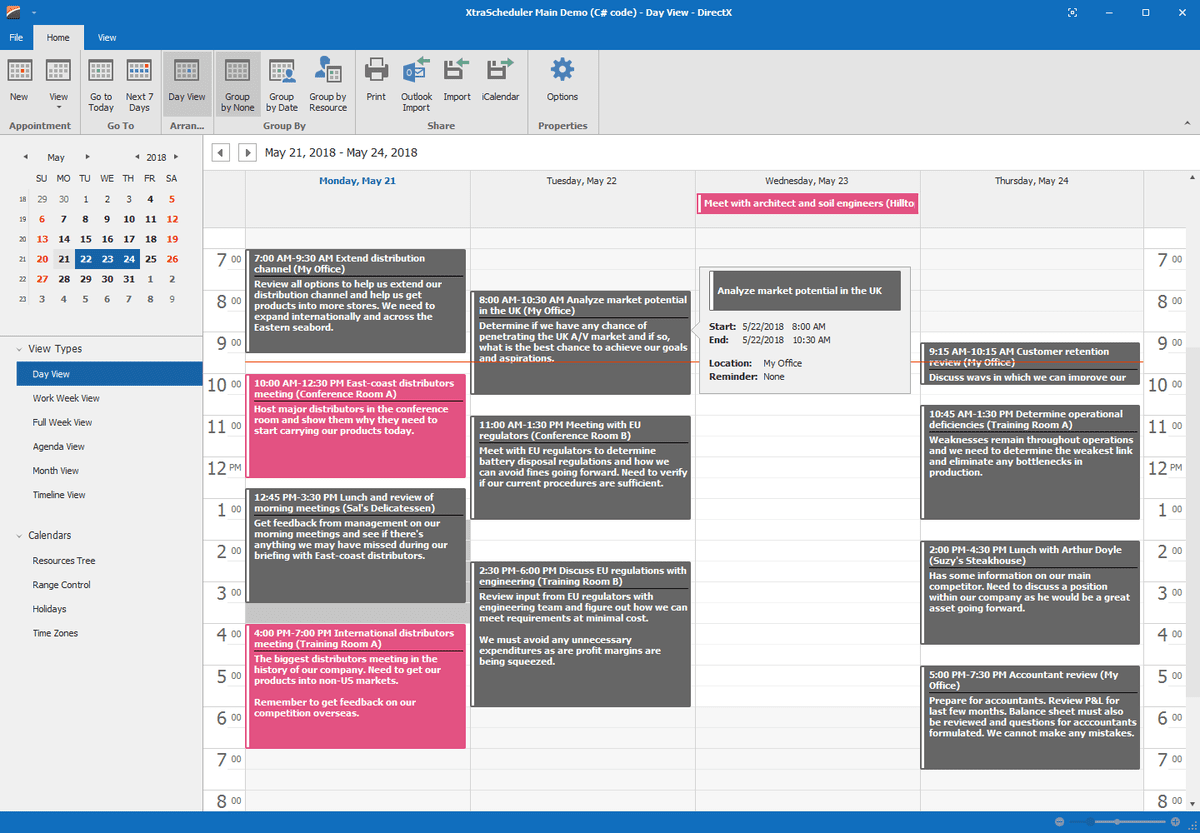
Task: Collapse the View Types section
Action: tap(19, 349)
